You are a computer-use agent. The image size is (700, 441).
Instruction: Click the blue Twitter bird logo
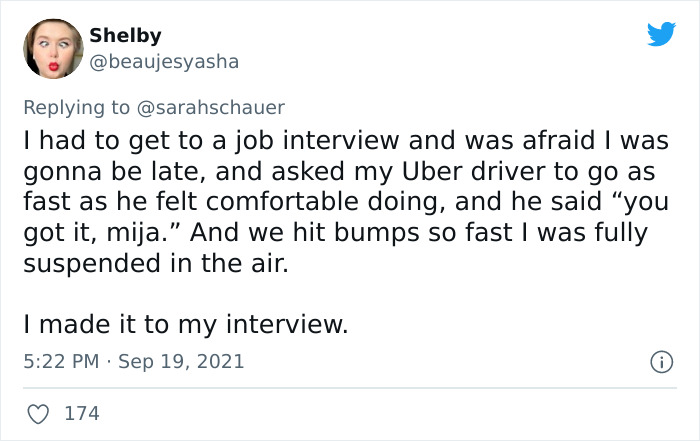tap(661, 33)
